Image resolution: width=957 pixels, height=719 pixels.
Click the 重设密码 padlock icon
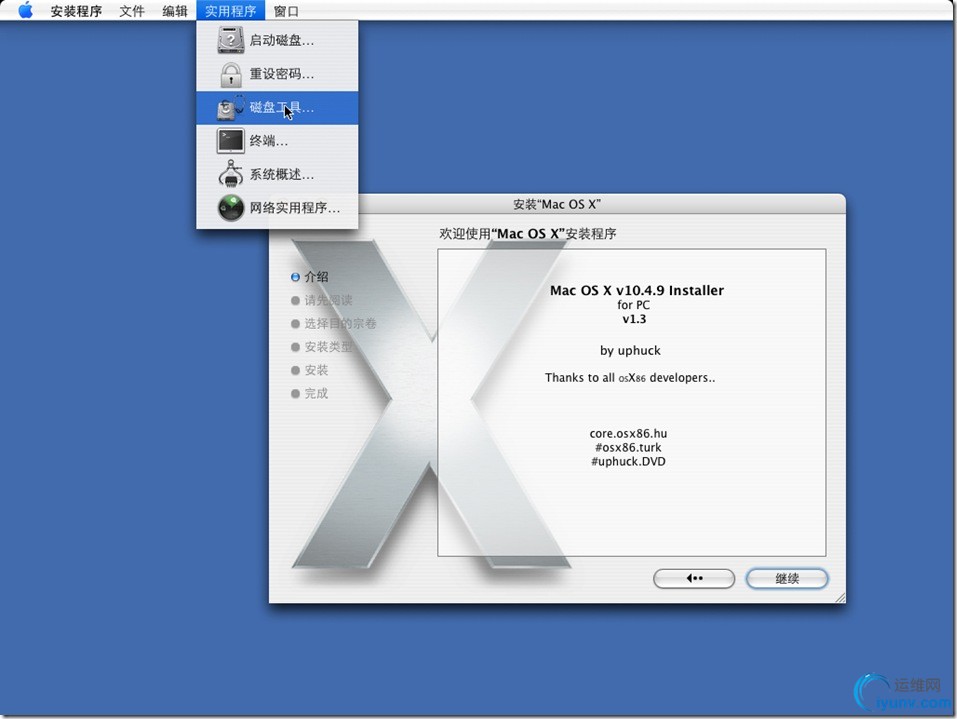click(x=231, y=74)
